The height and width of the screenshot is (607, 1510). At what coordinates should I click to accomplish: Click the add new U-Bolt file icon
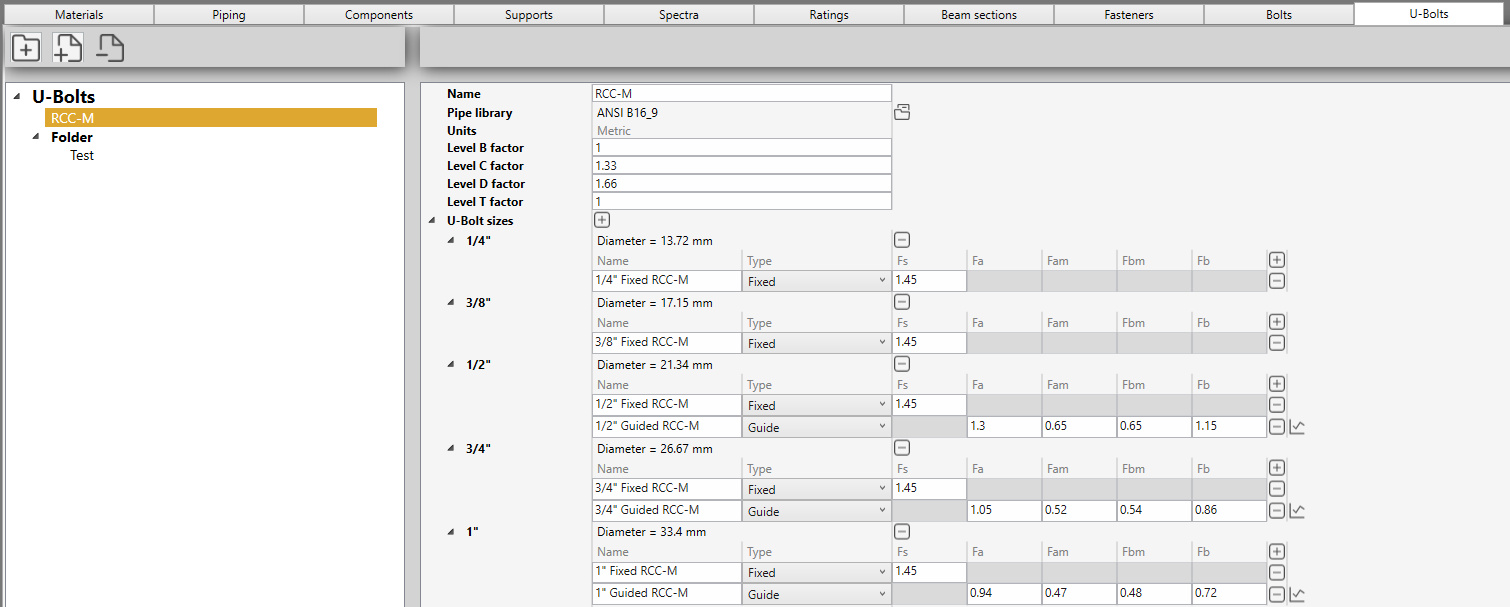click(68, 47)
